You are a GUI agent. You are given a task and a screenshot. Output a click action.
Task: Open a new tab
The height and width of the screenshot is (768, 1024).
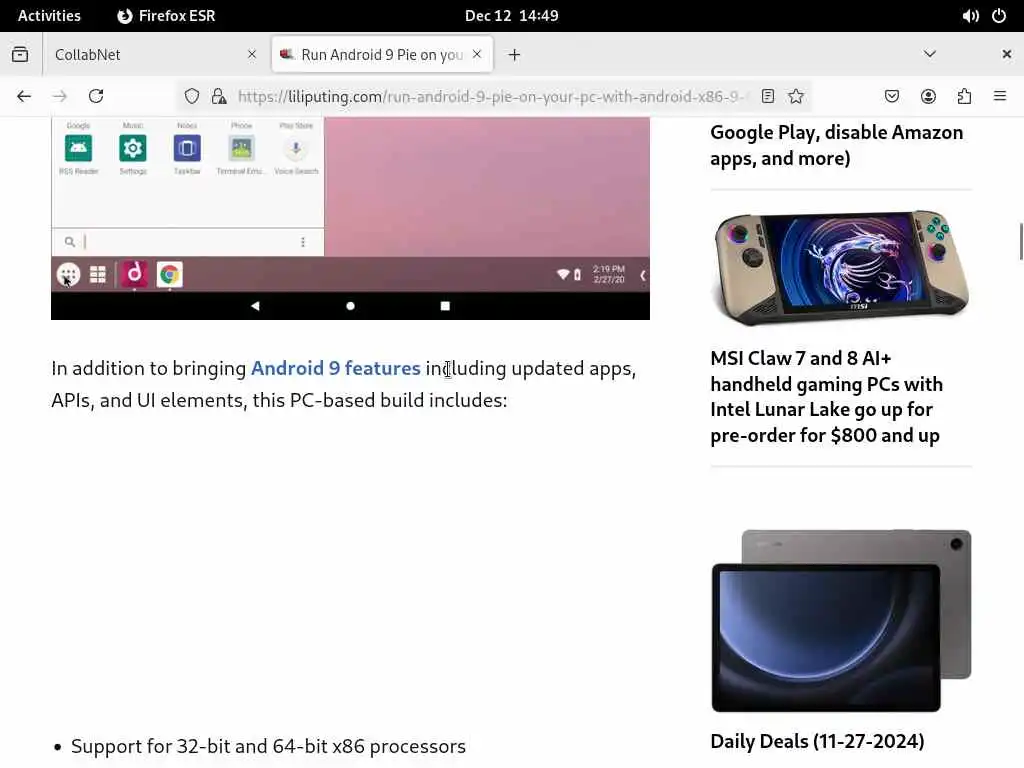515,55
